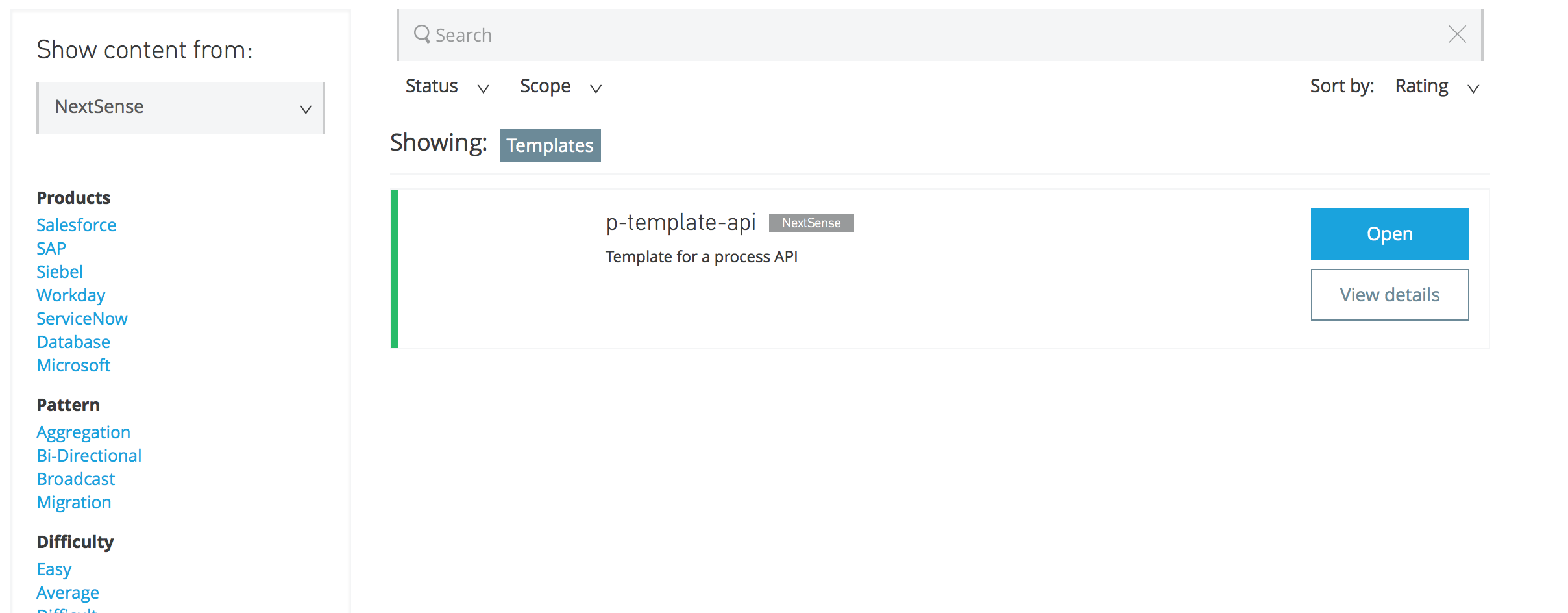1568x613 pixels.
Task: Filter products by Salesforce
Action: tap(77, 225)
